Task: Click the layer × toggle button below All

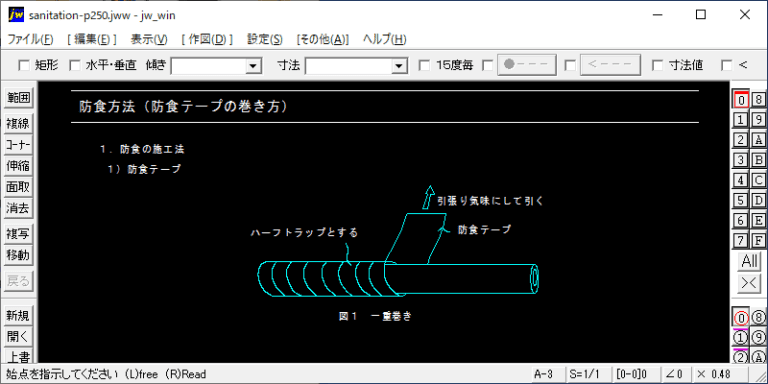Action: tap(749, 283)
